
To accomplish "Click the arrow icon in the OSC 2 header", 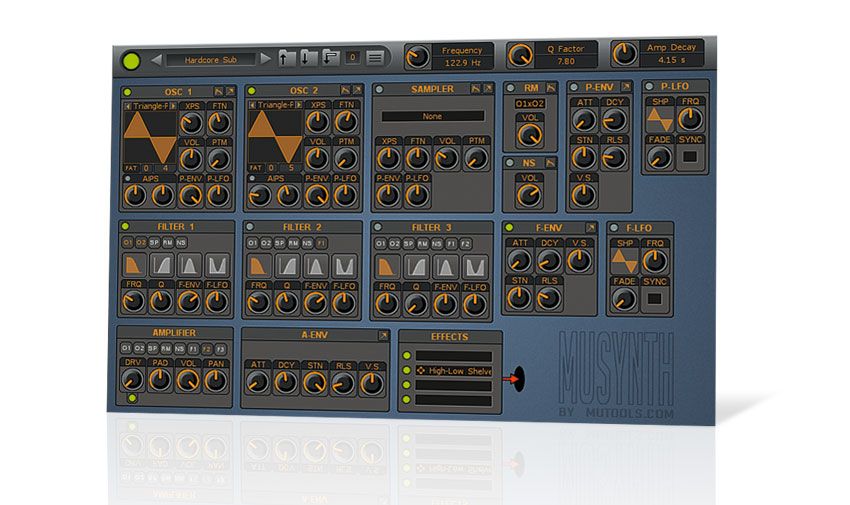I will tap(357, 89).
